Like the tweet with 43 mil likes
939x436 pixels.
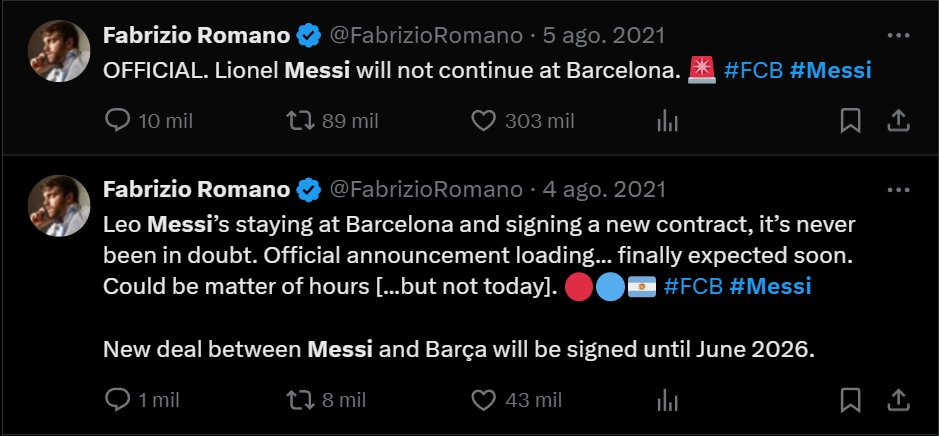(483, 399)
